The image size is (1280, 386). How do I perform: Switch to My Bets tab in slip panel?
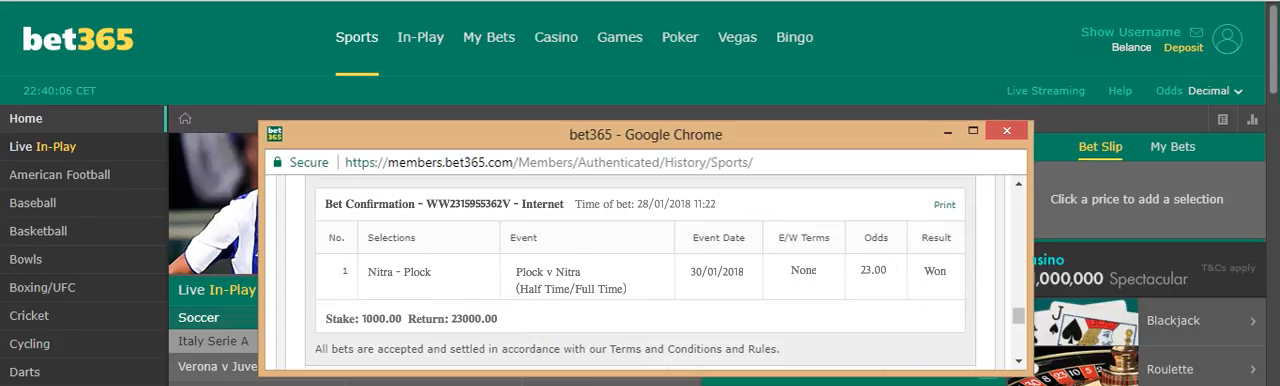pos(1173,147)
